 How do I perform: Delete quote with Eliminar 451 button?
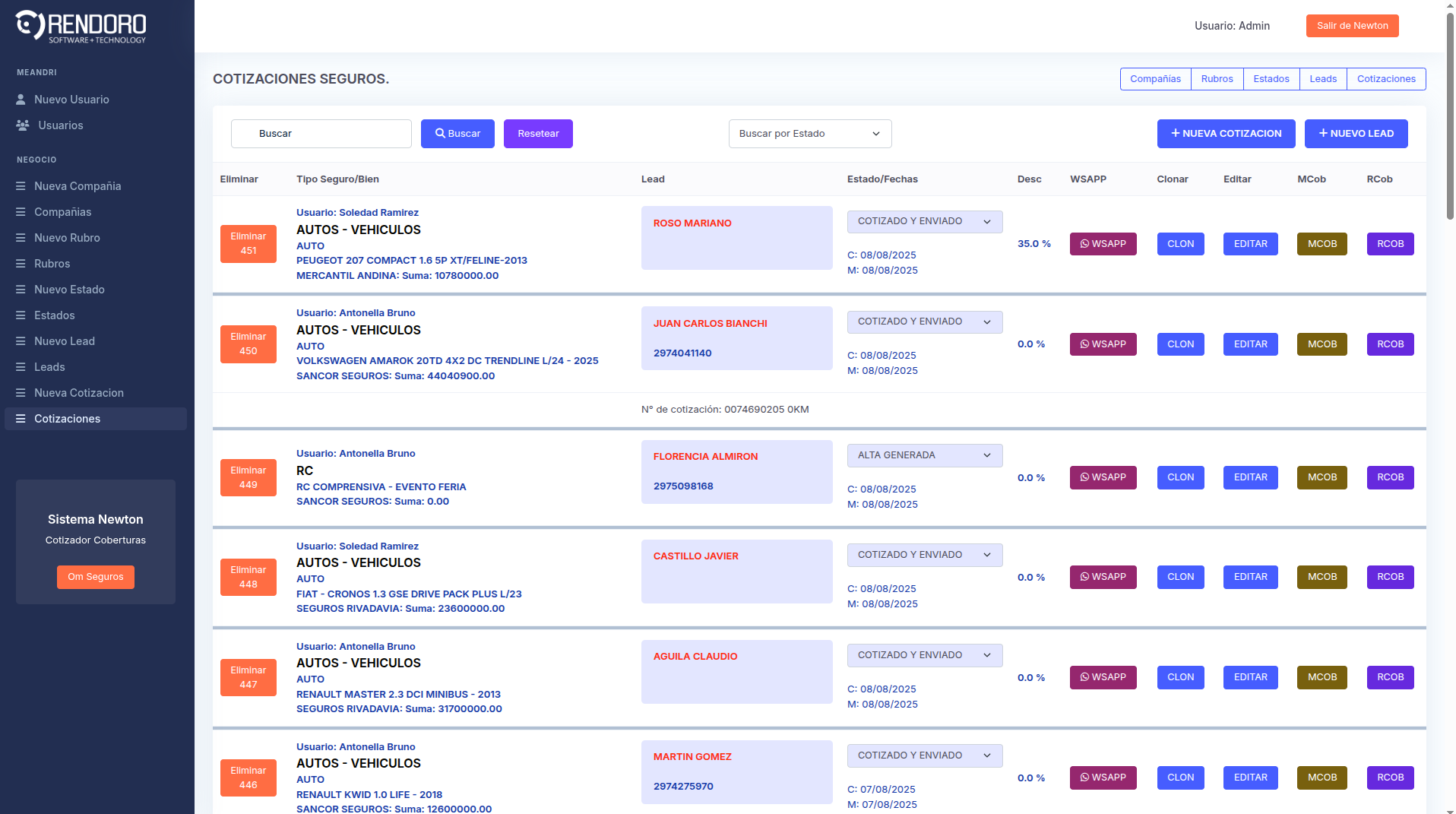pos(248,244)
